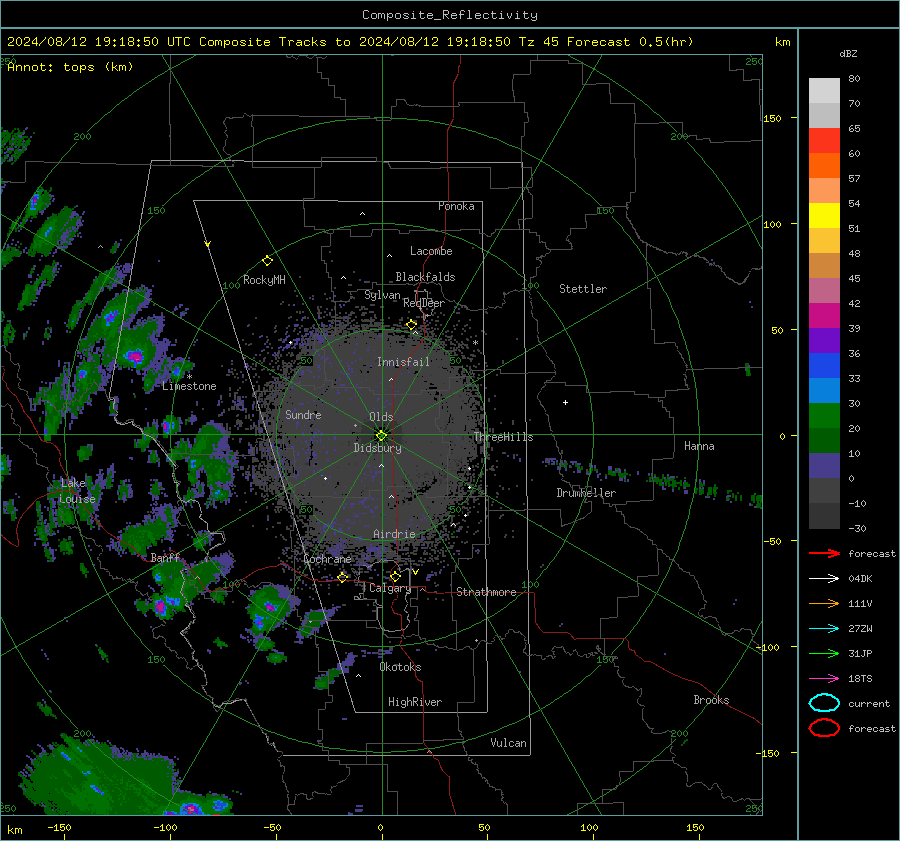
Task: Click radar center marker between Olds and Didsbury
Action: tap(381, 435)
